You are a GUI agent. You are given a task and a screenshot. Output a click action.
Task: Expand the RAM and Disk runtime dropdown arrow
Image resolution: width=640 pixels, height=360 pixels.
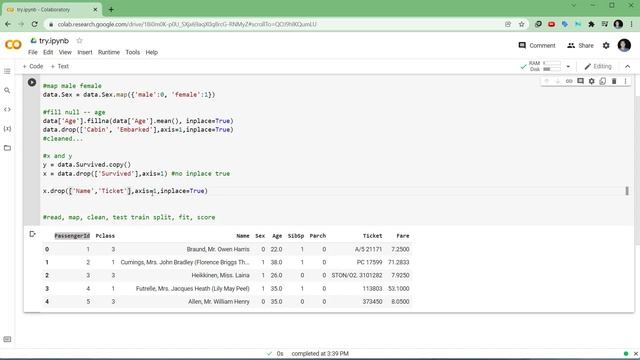pos(568,67)
